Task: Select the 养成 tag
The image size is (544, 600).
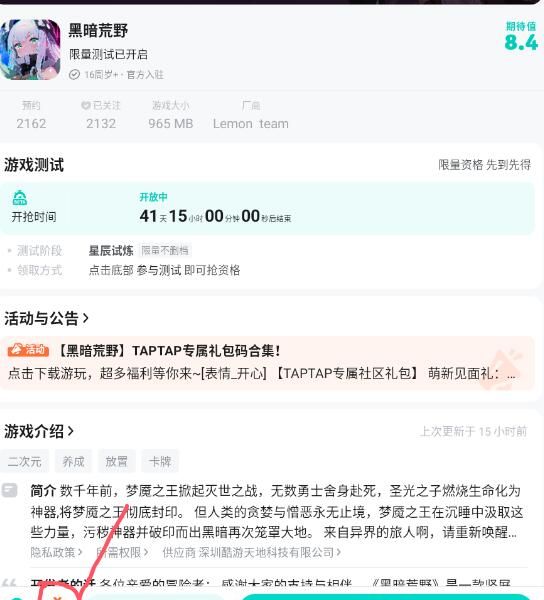Action: click(73, 461)
